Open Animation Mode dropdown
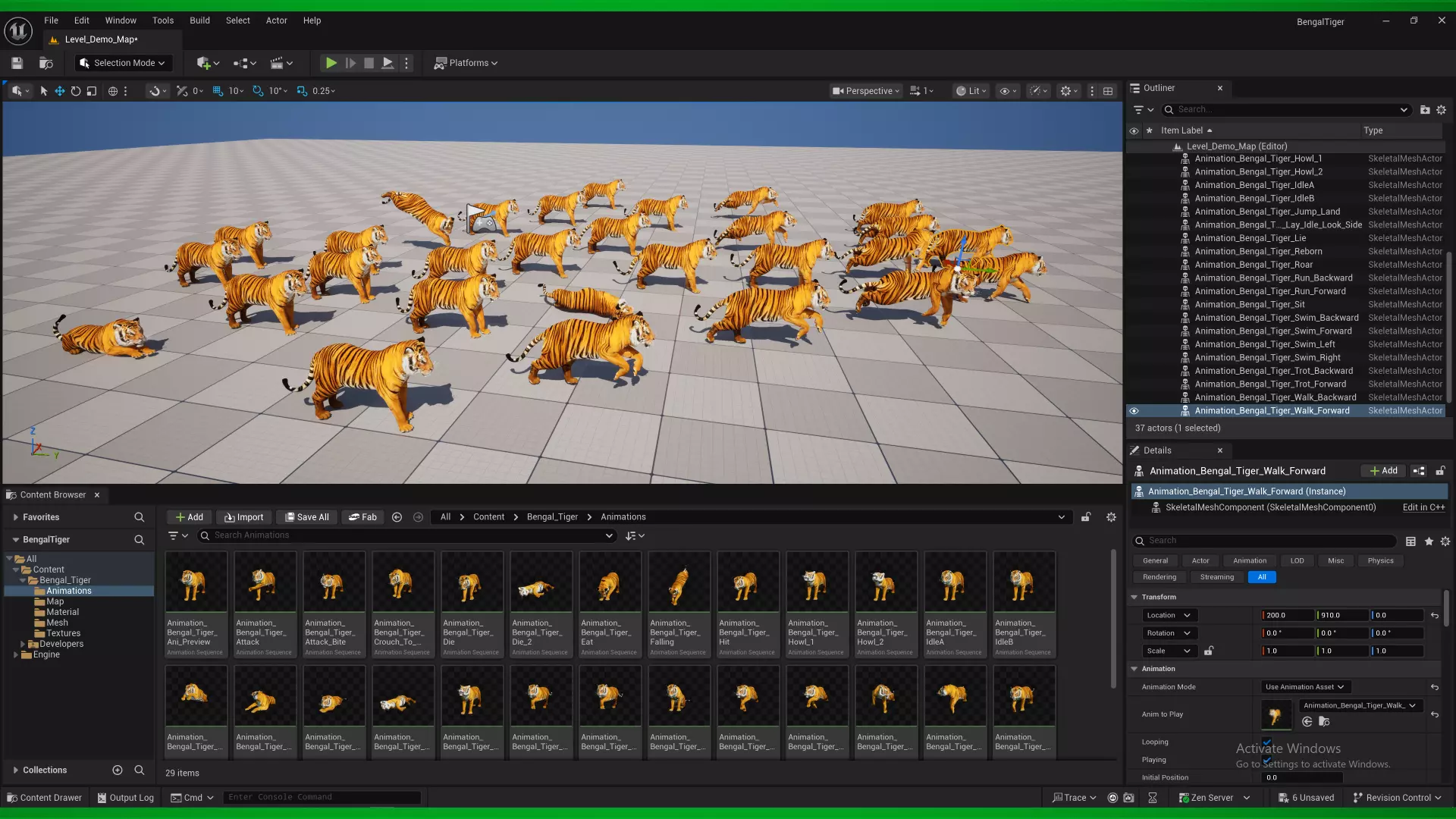The image size is (1456, 819). [1304, 687]
